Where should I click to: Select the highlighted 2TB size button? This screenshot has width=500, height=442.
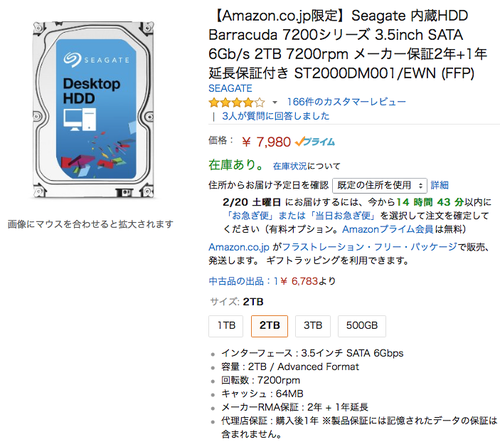pos(269,326)
